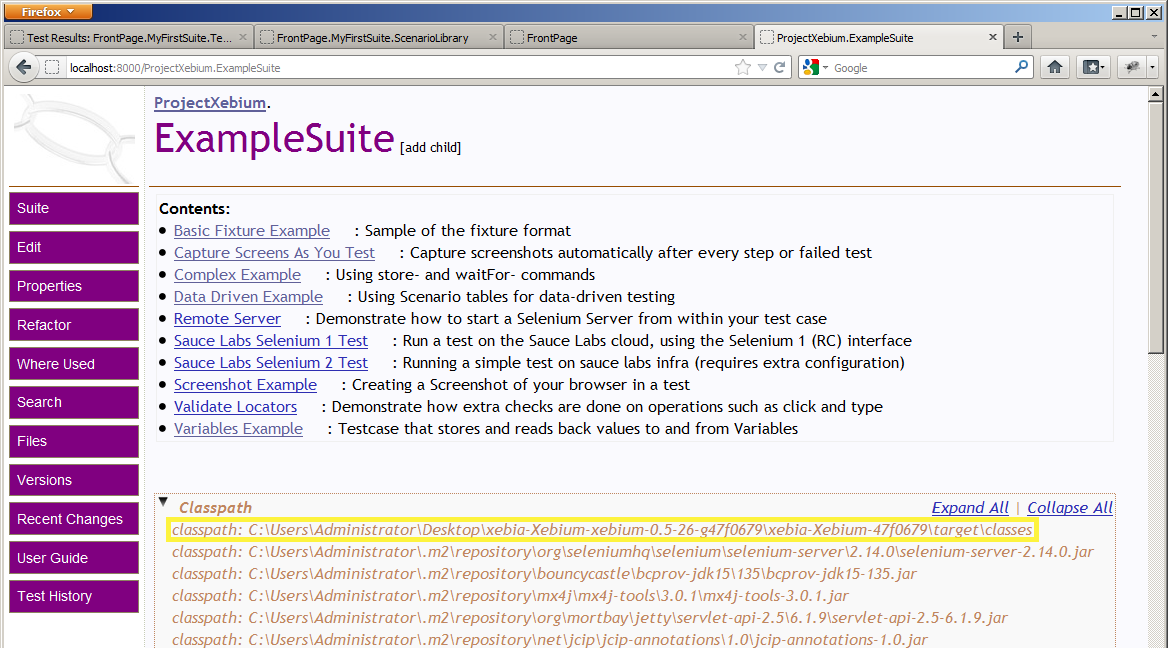Image resolution: width=1168 pixels, height=648 pixels.
Task: Click the selenium-server-2.14.0.jar classpath line
Action: tap(632, 552)
